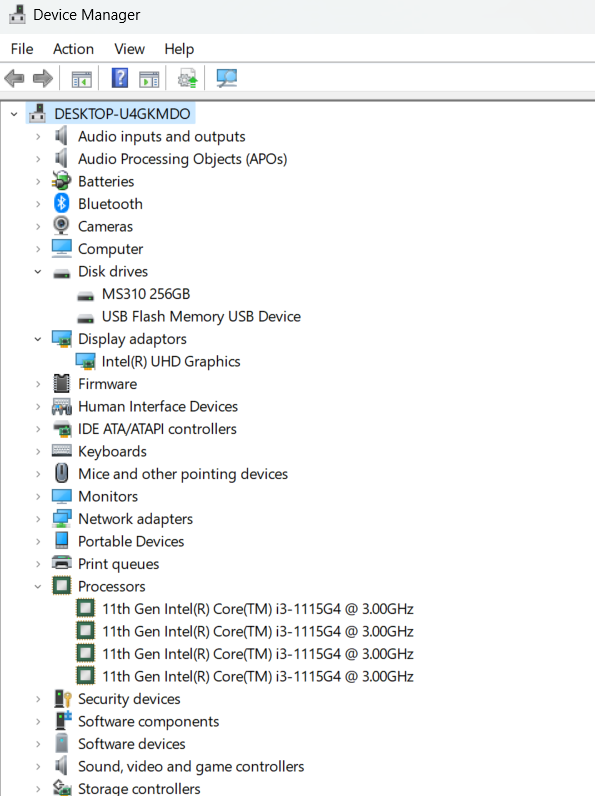
Task: Expand the Network adapters category
Action: pos(38,519)
